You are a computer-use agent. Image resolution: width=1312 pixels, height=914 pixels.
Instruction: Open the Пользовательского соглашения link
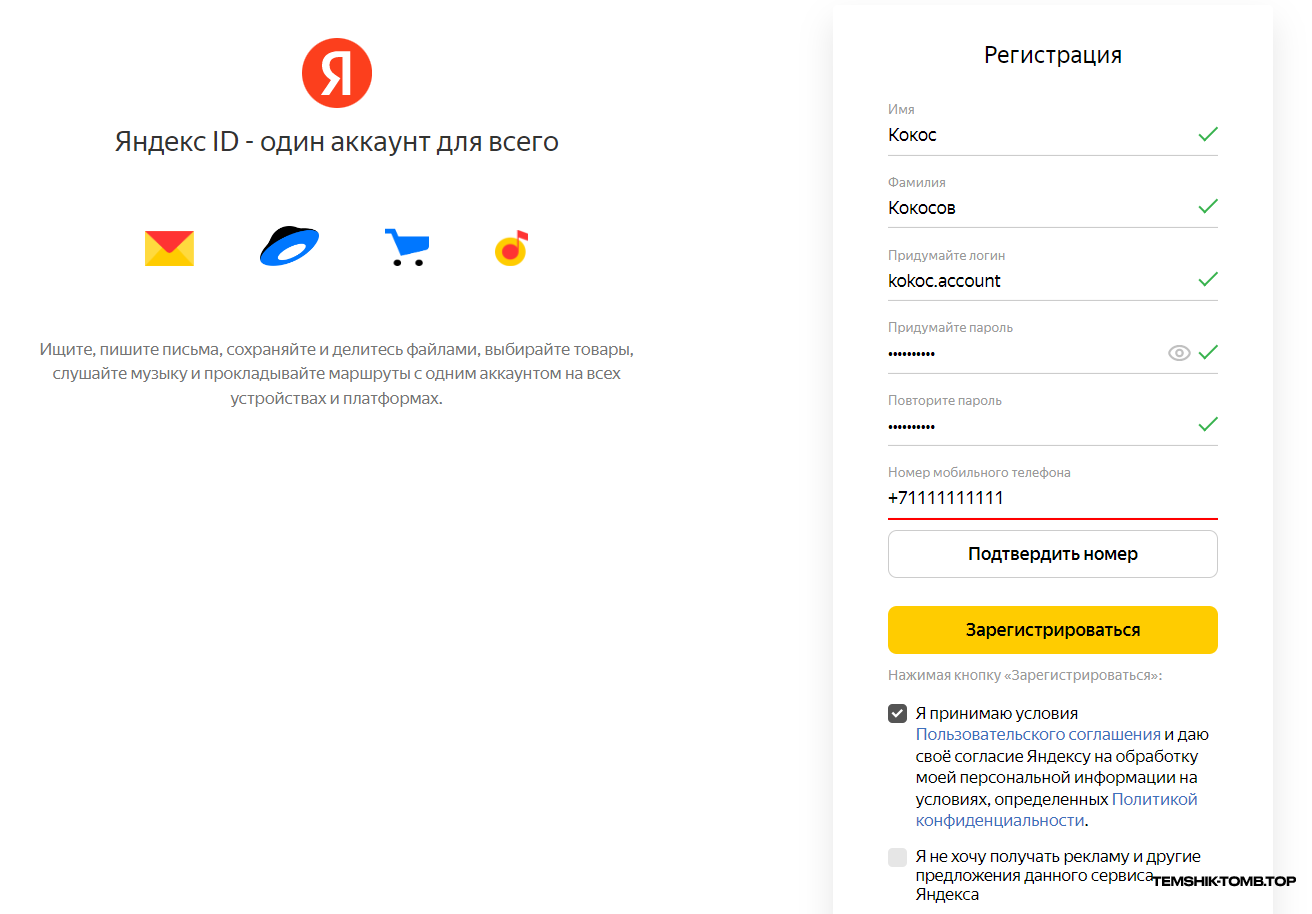coord(1038,734)
